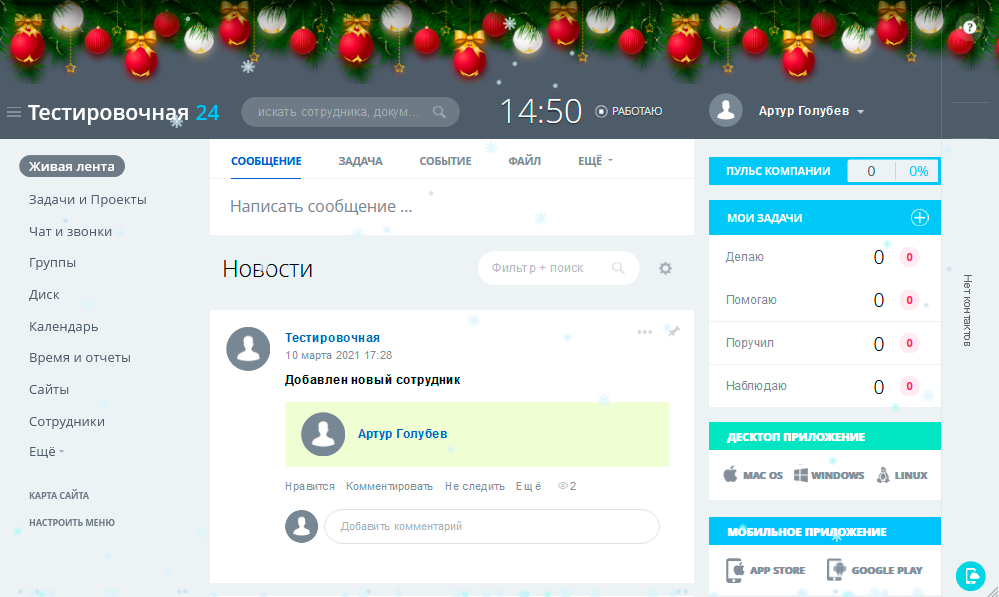The image size is (999, 597).
Task: Expand the ЕЩЁ dropdown in the post tabs
Action: (594, 159)
